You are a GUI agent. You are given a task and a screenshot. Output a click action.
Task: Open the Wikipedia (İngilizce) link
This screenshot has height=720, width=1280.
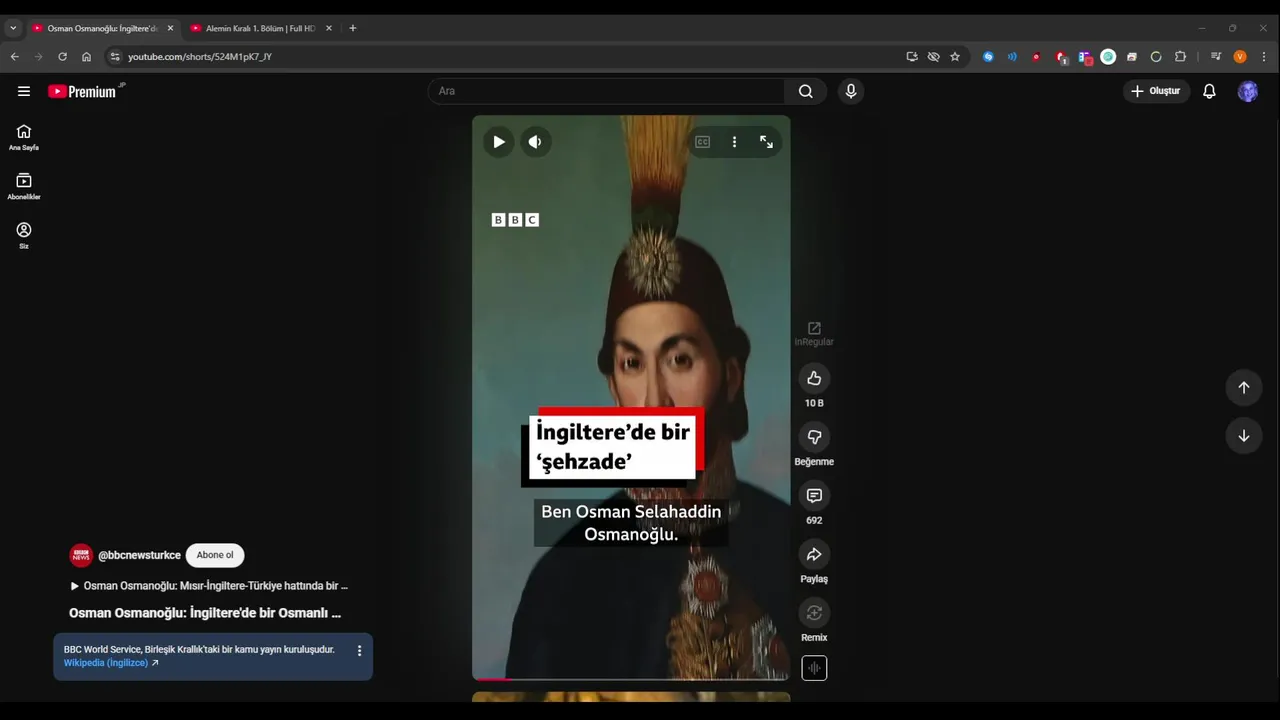coord(111,663)
